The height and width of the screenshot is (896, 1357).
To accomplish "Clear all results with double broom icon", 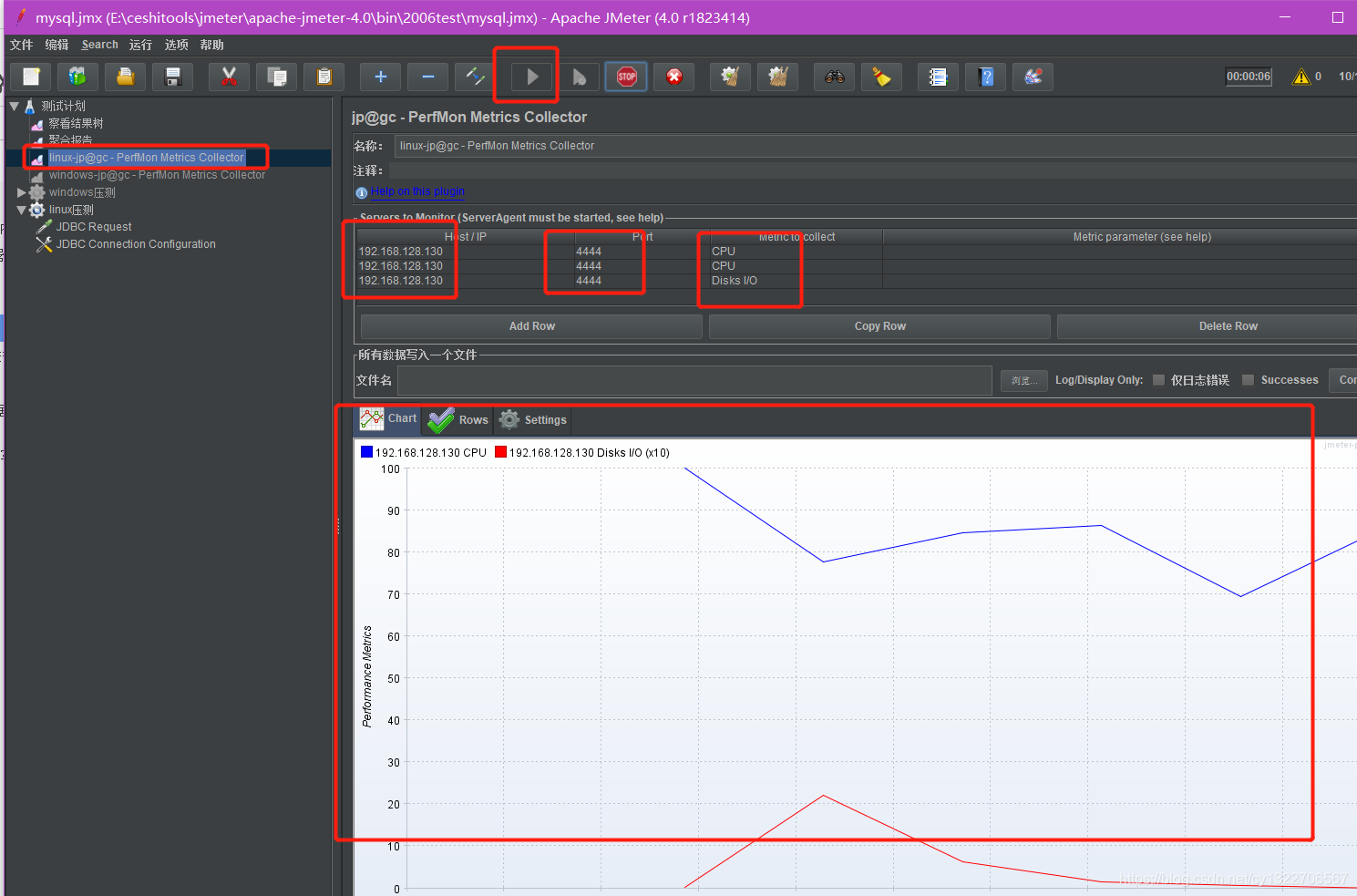I will coord(778,77).
